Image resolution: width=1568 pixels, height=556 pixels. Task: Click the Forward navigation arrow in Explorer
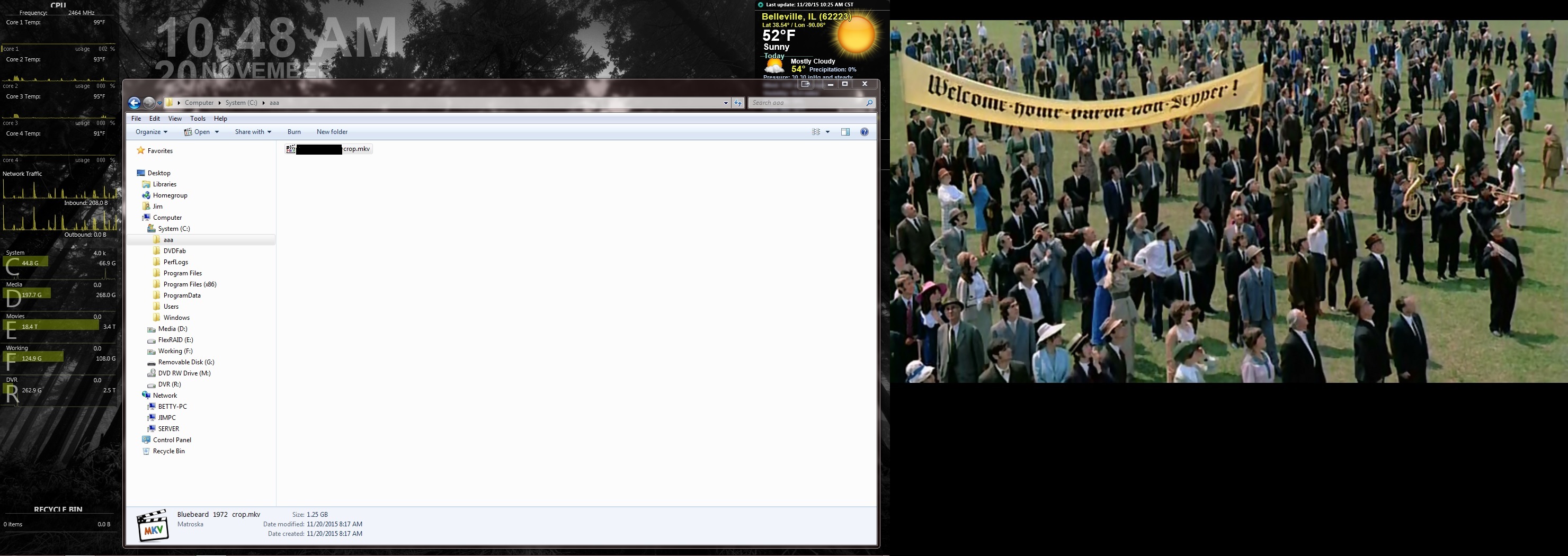pos(148,103)
